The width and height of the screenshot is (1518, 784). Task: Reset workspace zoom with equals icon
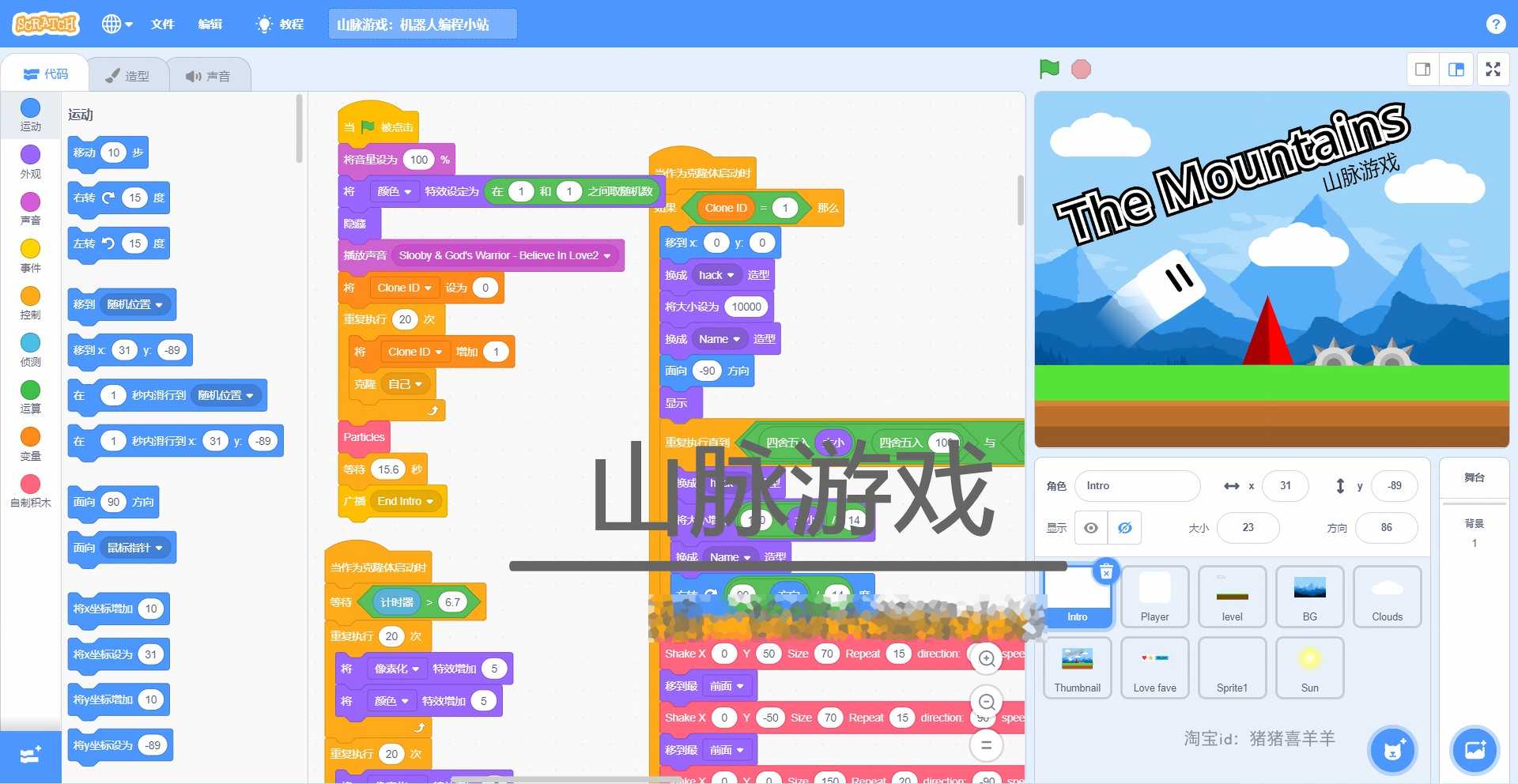pyautogui.click(x=987, y=744)
